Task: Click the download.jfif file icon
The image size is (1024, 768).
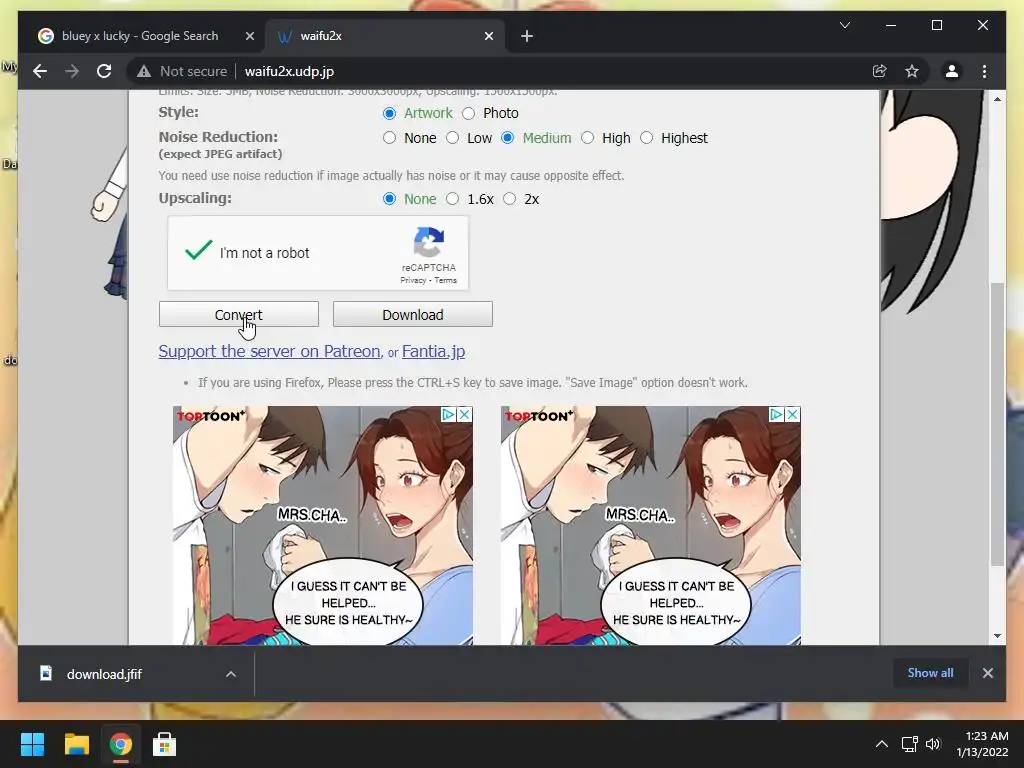Action: [x=46, y=673]
